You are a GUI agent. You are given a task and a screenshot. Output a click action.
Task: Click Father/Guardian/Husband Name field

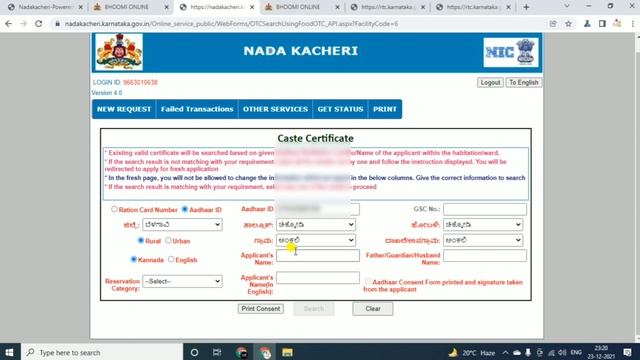(485, 256)
